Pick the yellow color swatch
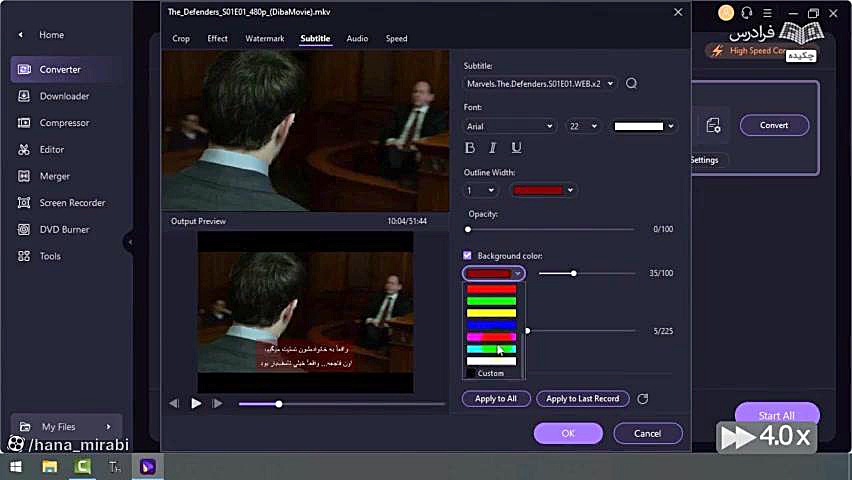 (x=491, y=313)
